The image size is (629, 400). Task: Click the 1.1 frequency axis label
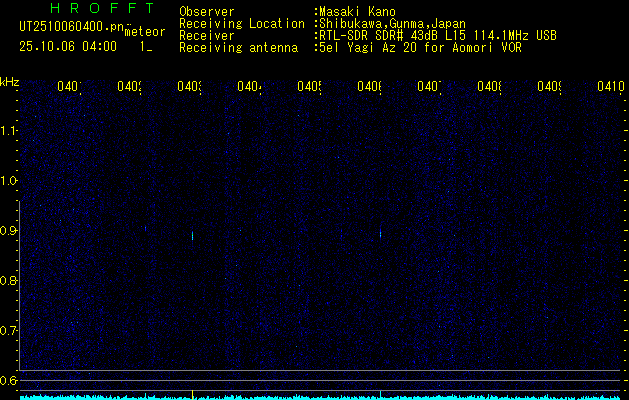(x=8, y=131)
